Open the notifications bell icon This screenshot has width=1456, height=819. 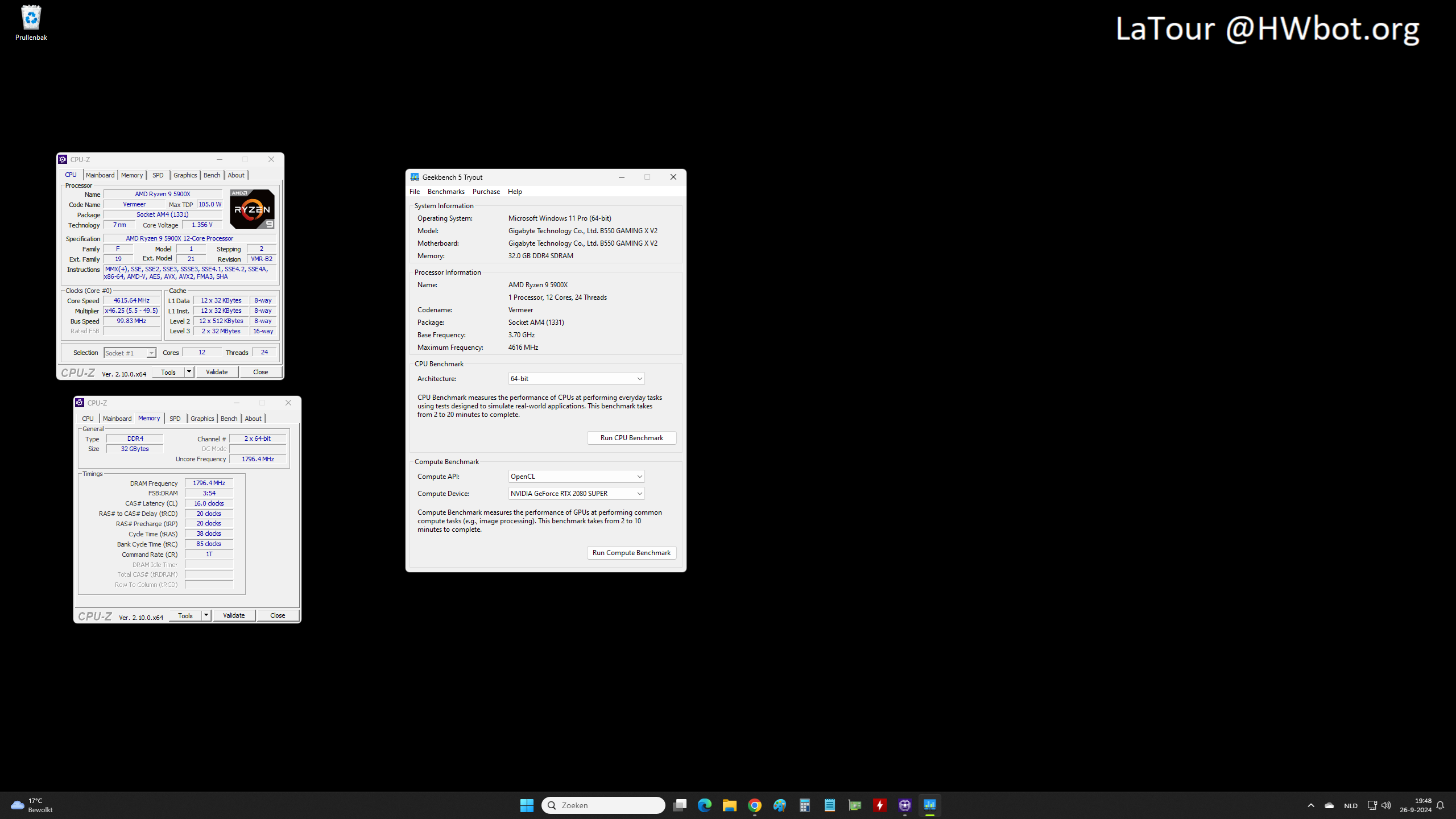pos(1440,805)
